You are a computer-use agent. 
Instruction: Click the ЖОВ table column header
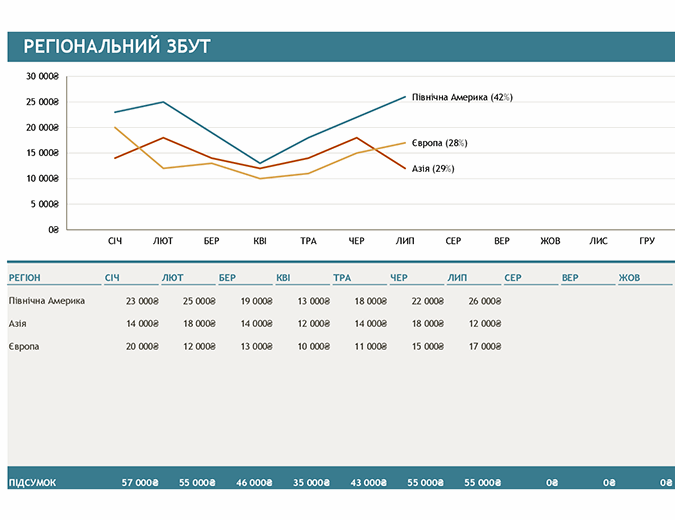point(630,277)
